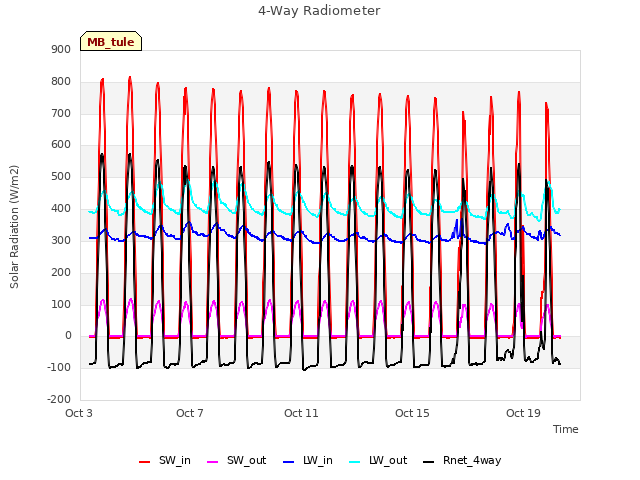Click the 300 y-axis tick label
This screenshot has width=640, height=480.
point(61,240)
